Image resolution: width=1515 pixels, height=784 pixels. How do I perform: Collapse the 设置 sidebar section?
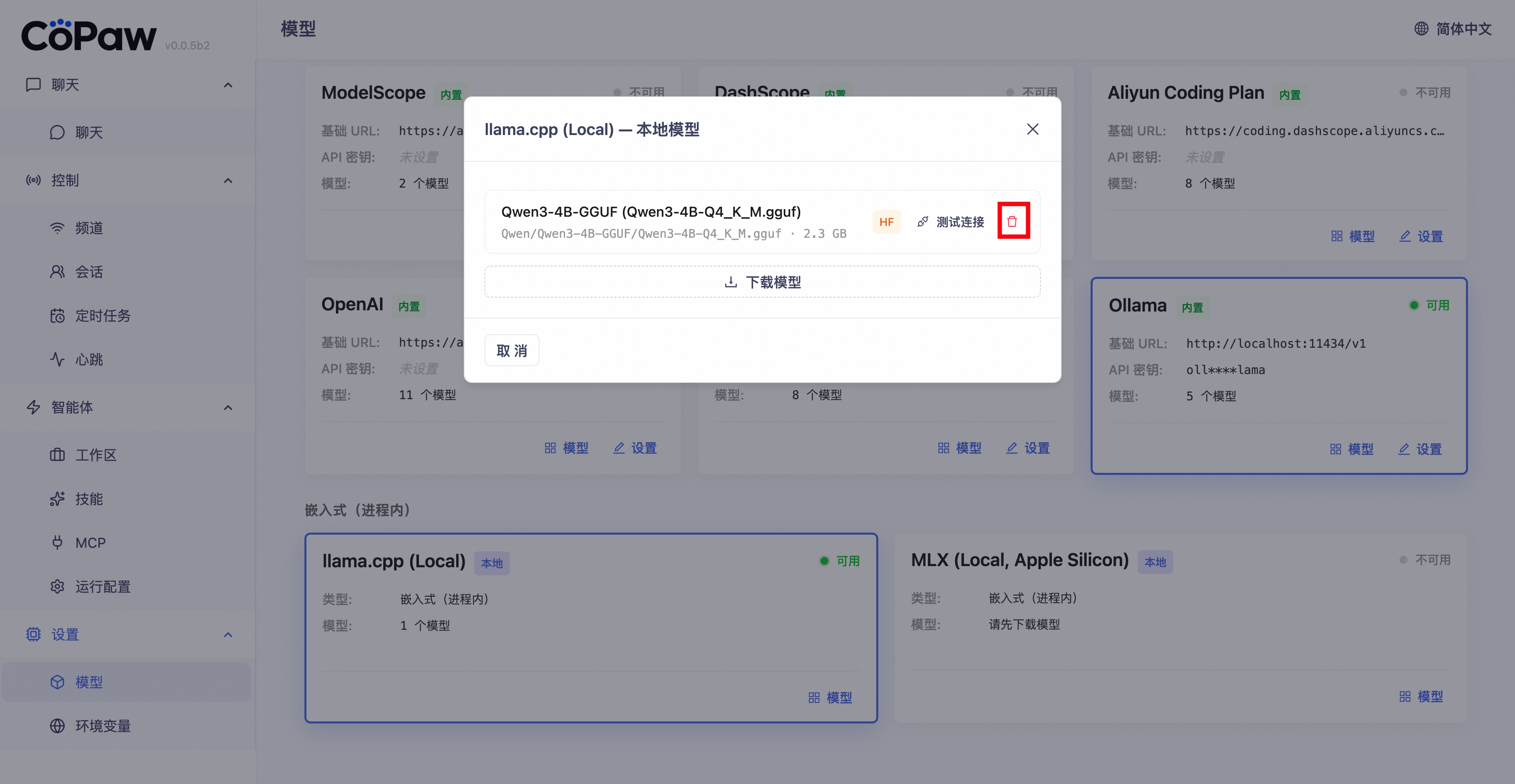click(x=228, y=635)
